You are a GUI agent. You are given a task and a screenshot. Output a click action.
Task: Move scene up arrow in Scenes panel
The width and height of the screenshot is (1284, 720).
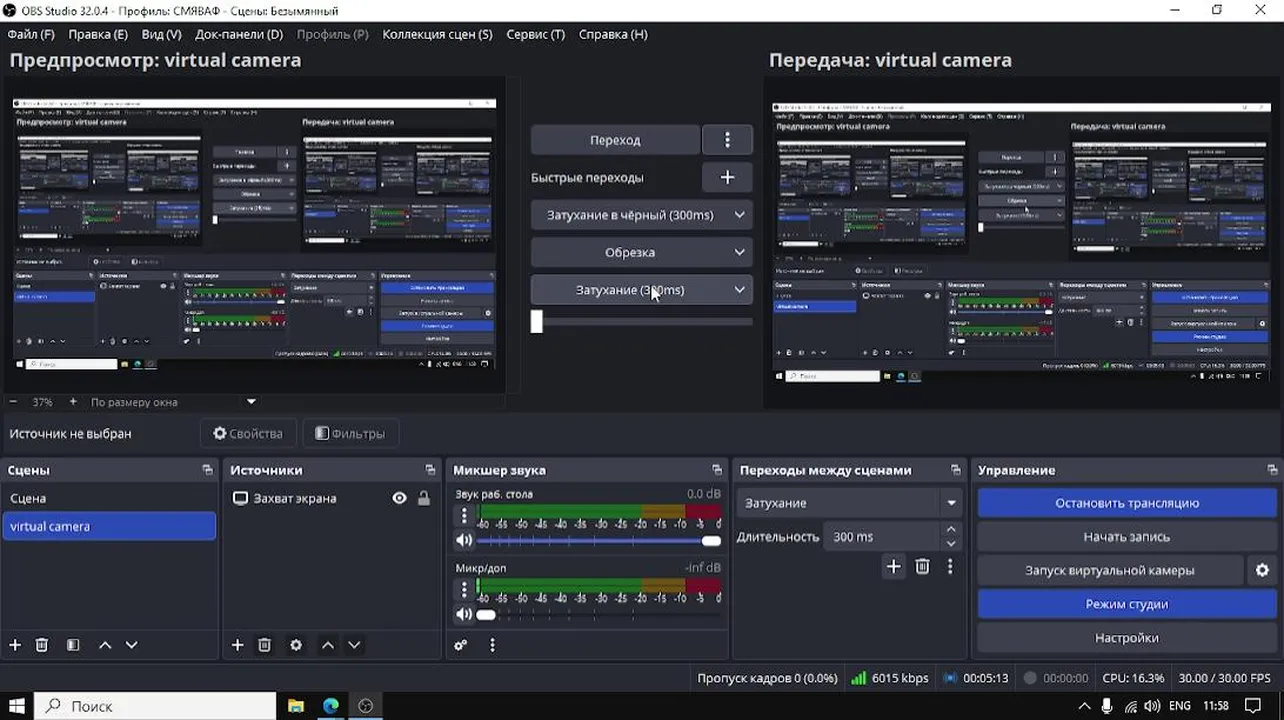[x=105, y=645]
